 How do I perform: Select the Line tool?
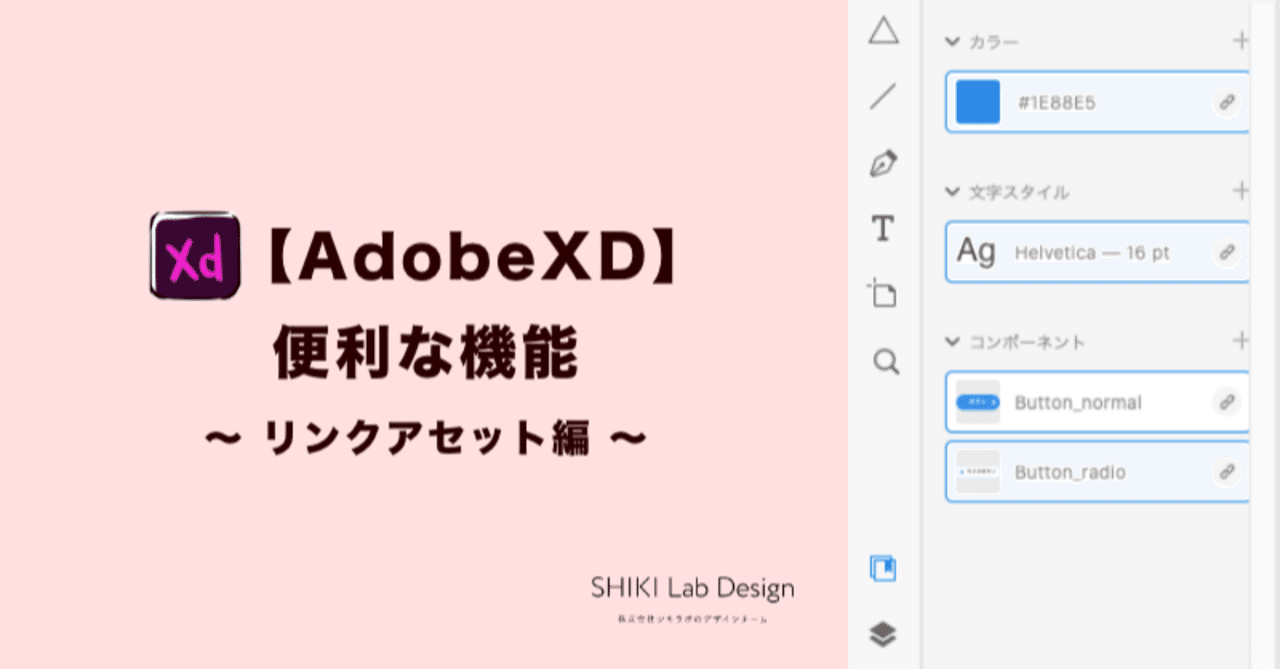883,97
